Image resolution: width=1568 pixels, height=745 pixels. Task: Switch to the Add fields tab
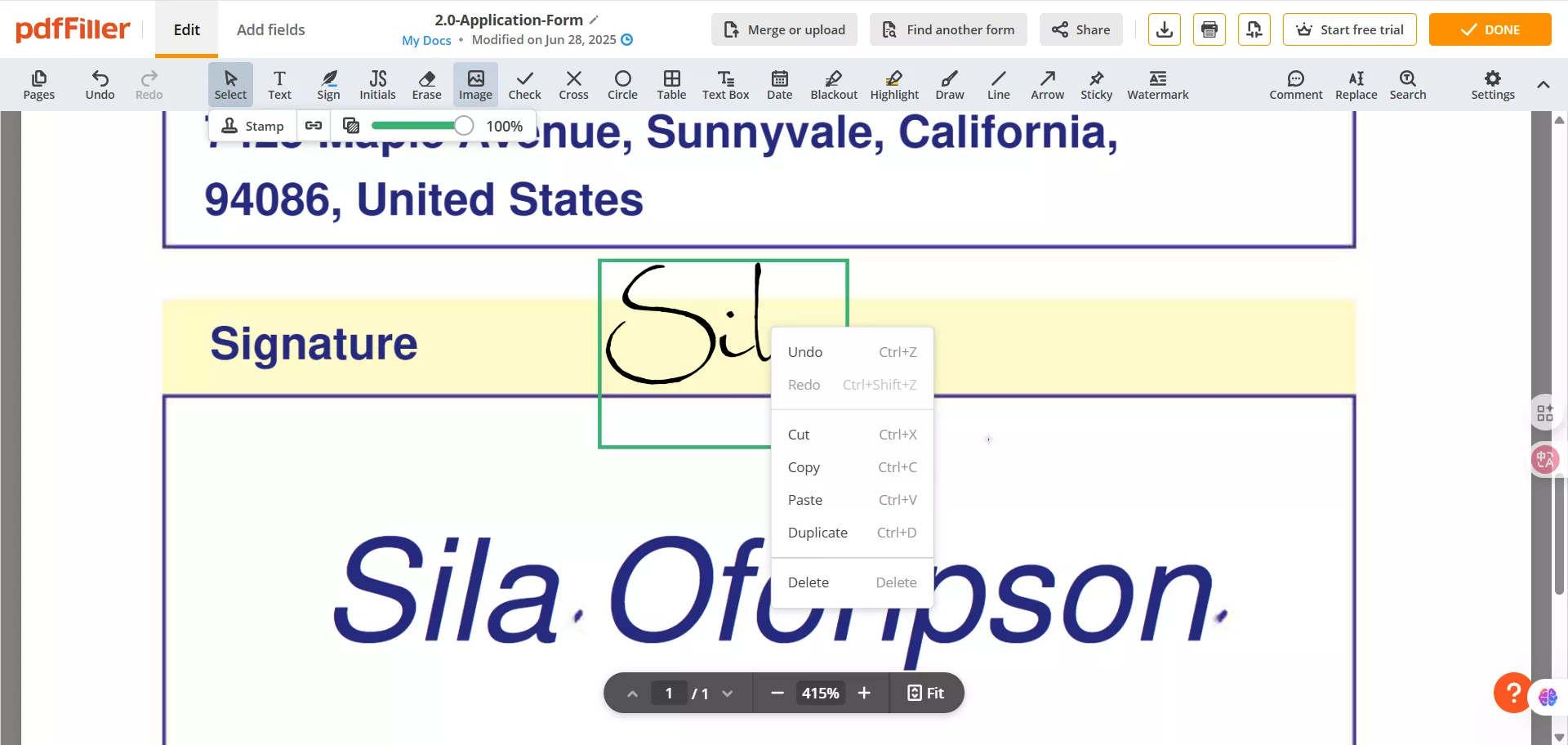click(271, 29)
